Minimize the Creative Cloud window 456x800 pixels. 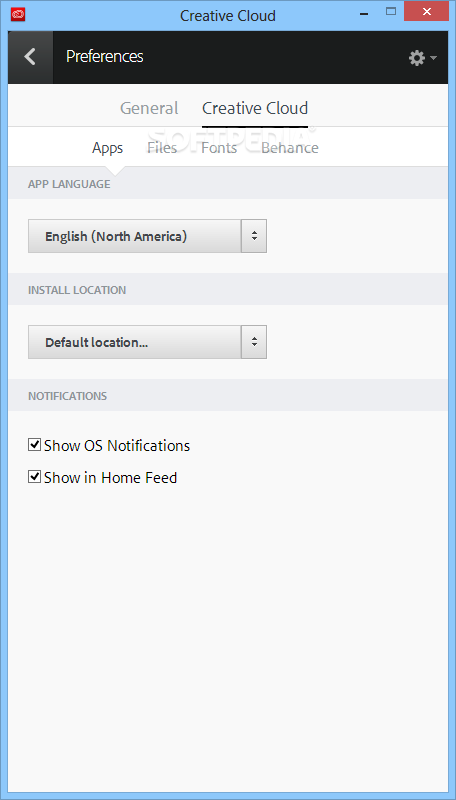click(x=364, y=13)
